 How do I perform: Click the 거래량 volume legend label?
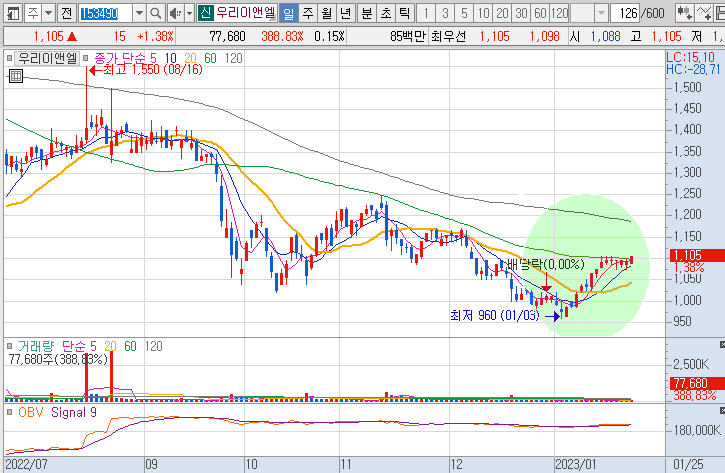click(x=36, y=346)
